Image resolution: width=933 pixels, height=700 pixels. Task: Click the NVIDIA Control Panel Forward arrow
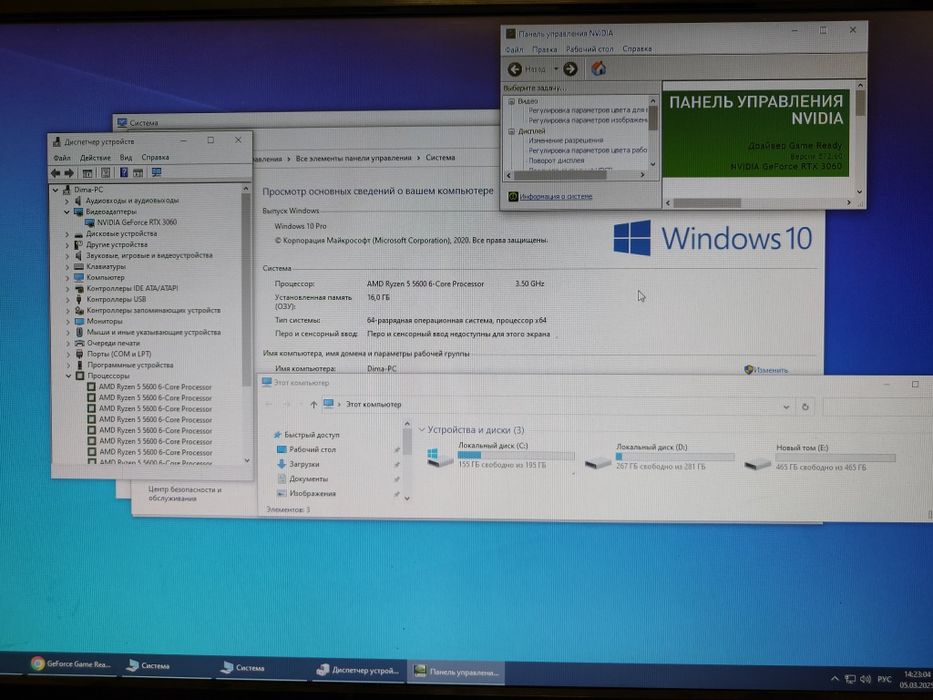[x=570, y=69]
